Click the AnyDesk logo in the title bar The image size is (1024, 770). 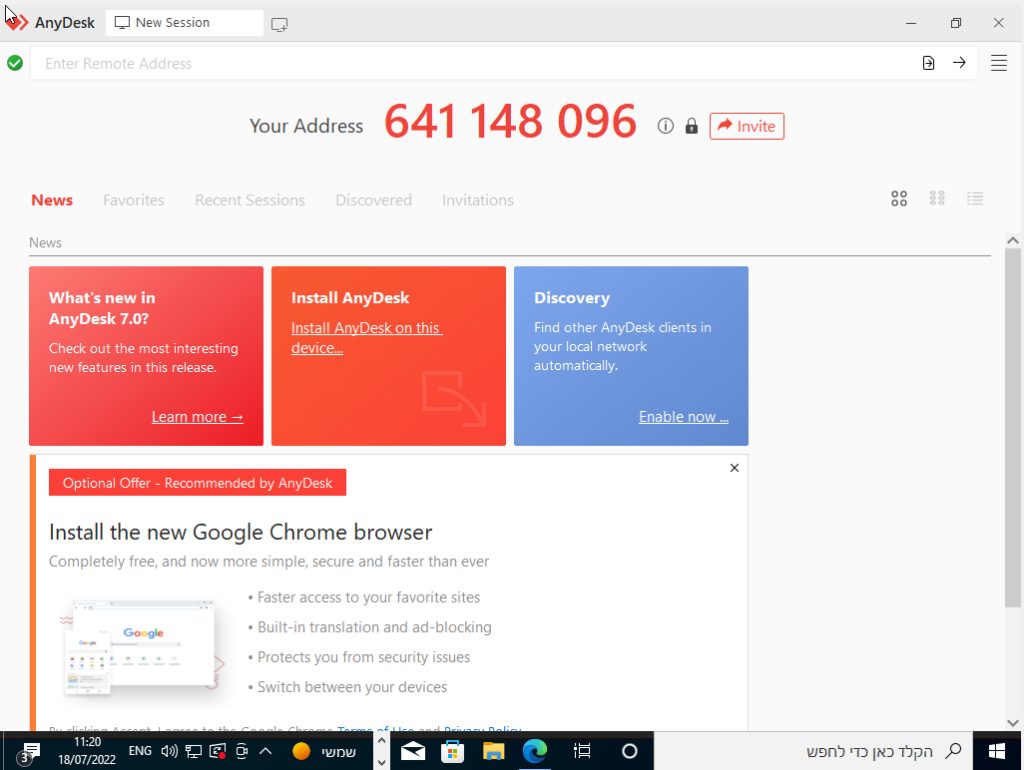point(17,22)
